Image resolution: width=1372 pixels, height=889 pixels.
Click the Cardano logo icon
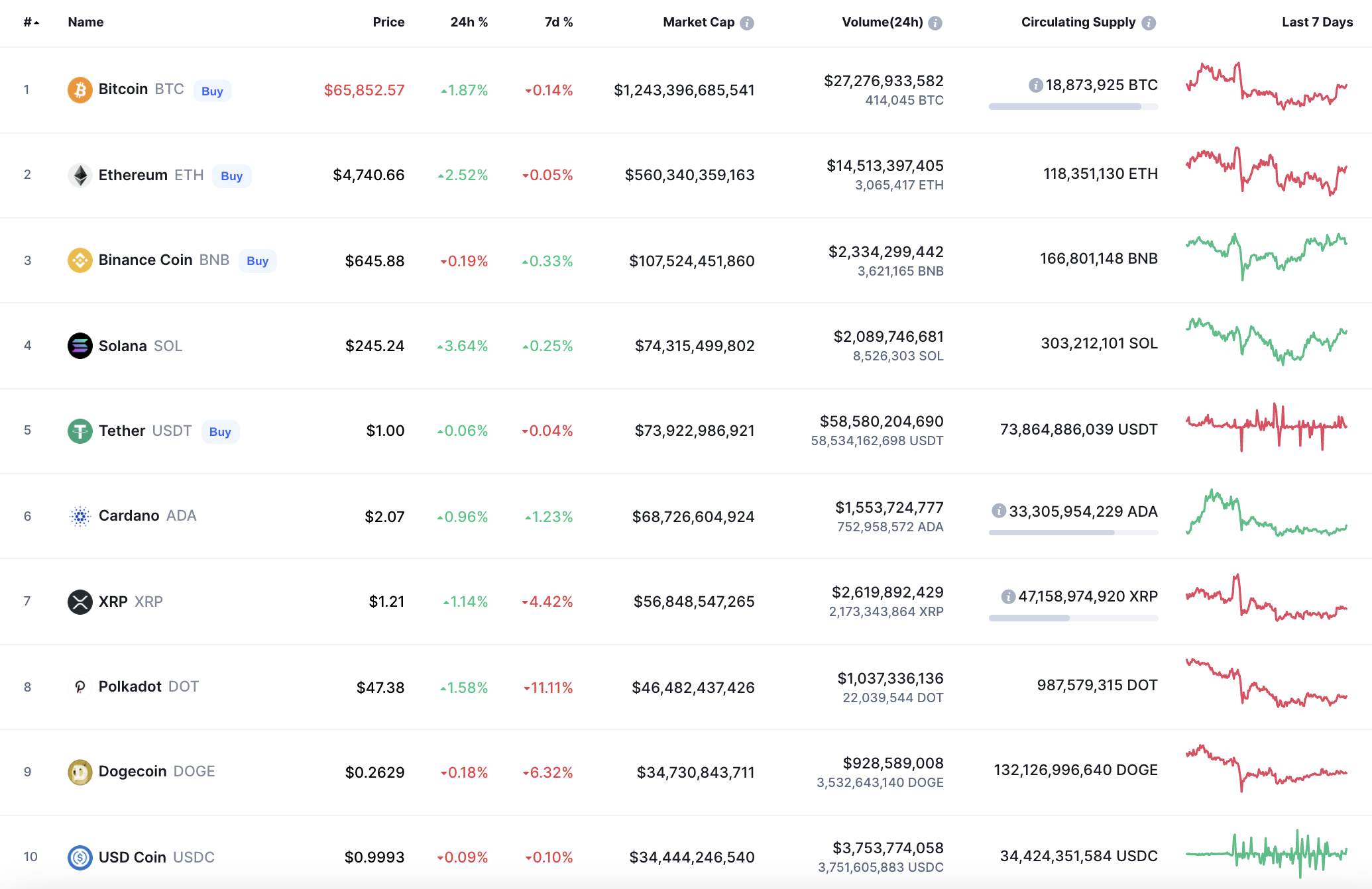click(80, 516)
